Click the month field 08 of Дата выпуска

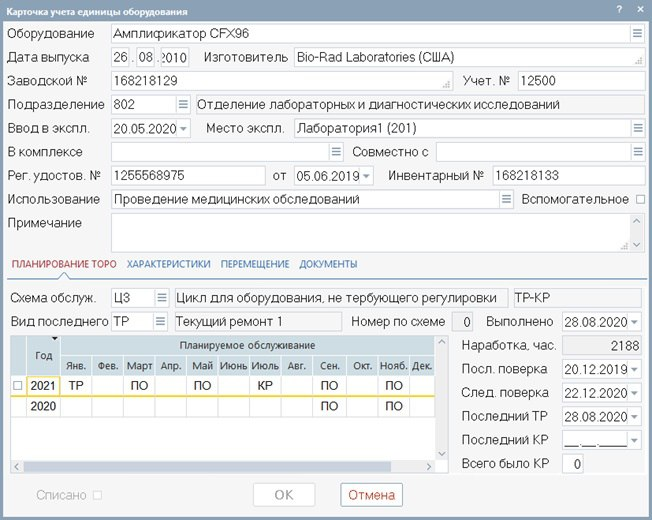(x=146, y=57)
